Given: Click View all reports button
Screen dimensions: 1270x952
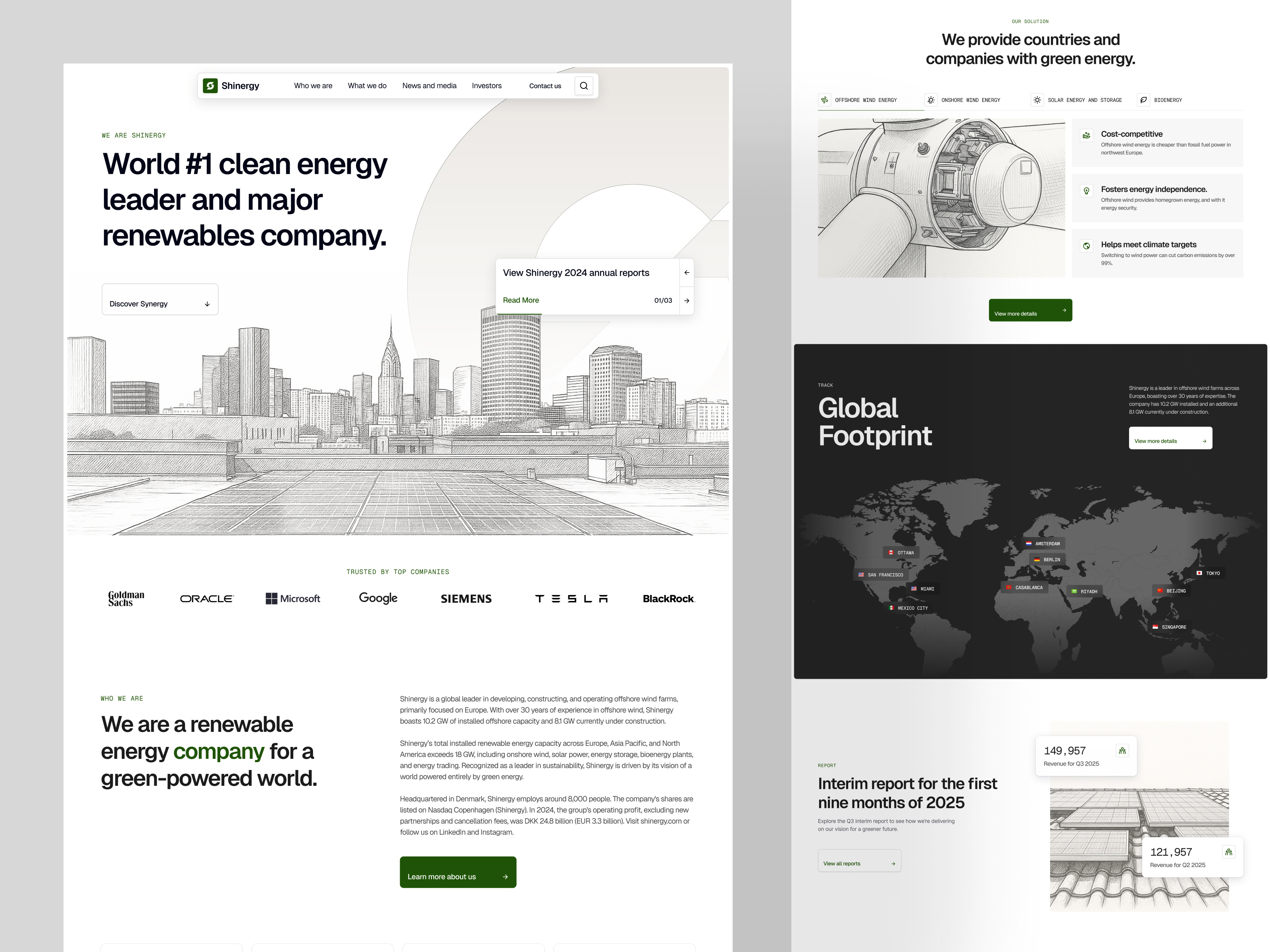Looking at the screenshot, I should click(x=860, y=861).
